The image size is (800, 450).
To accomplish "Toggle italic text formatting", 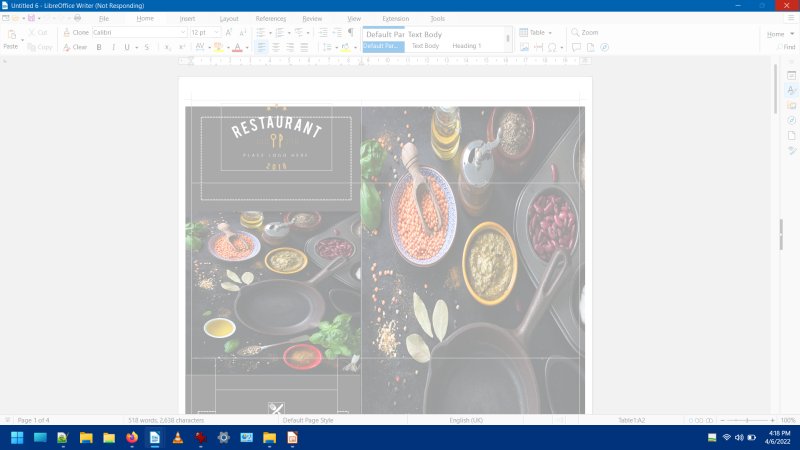I will pos(113,47).
